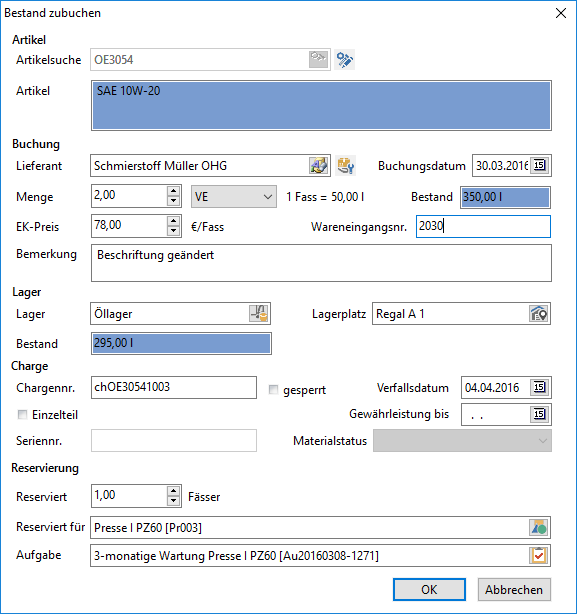Open the Gewährleistung bis calendar picker
The width and height of the screenshot is (577, 614).
tap(539, 414)
